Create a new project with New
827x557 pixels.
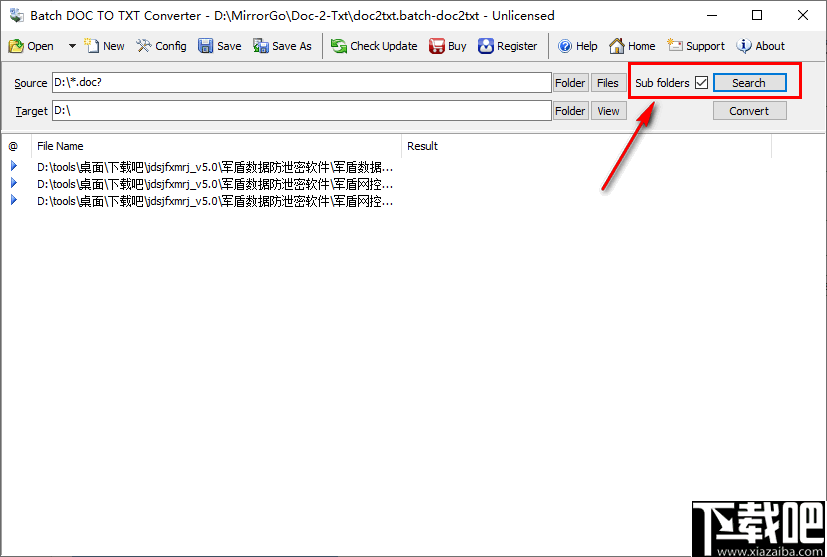click(104, 46)
